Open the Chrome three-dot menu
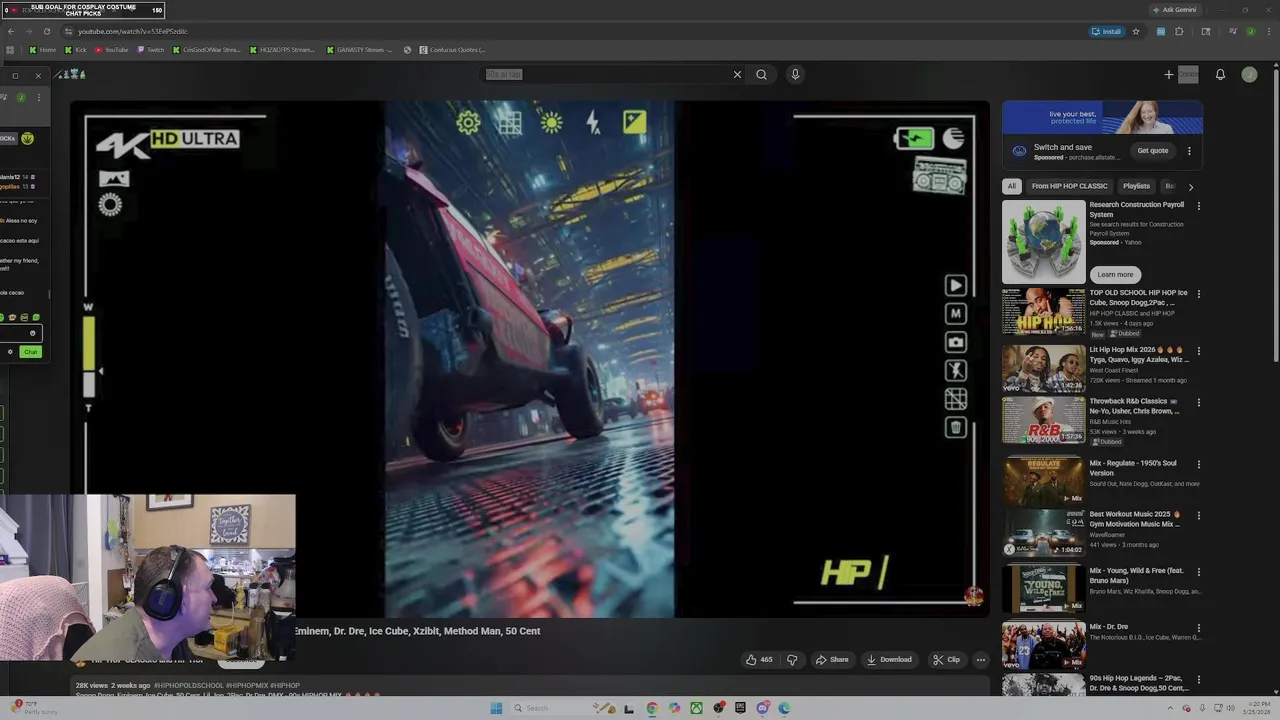The height and width of the screenshot is (720, 1280). 1267,31
